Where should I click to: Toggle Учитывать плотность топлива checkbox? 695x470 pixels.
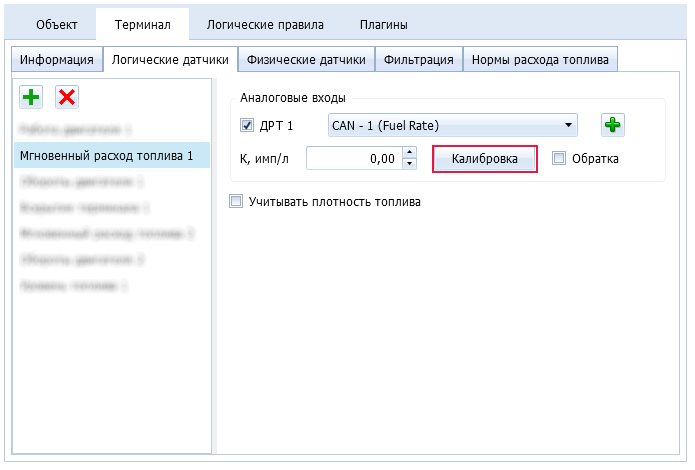pyautogui.click(x=237, y=201)
